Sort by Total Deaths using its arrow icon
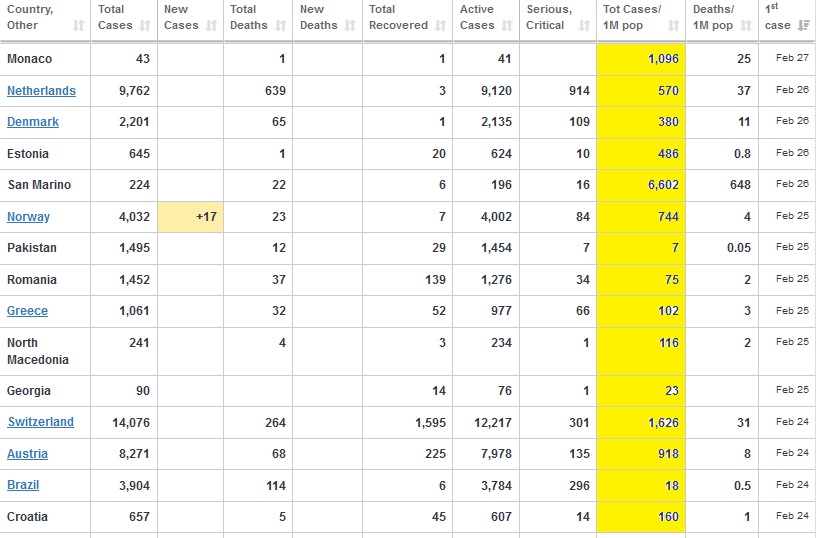Image resolution: width=820 pixels, height=538 pixels. point(281,25)
